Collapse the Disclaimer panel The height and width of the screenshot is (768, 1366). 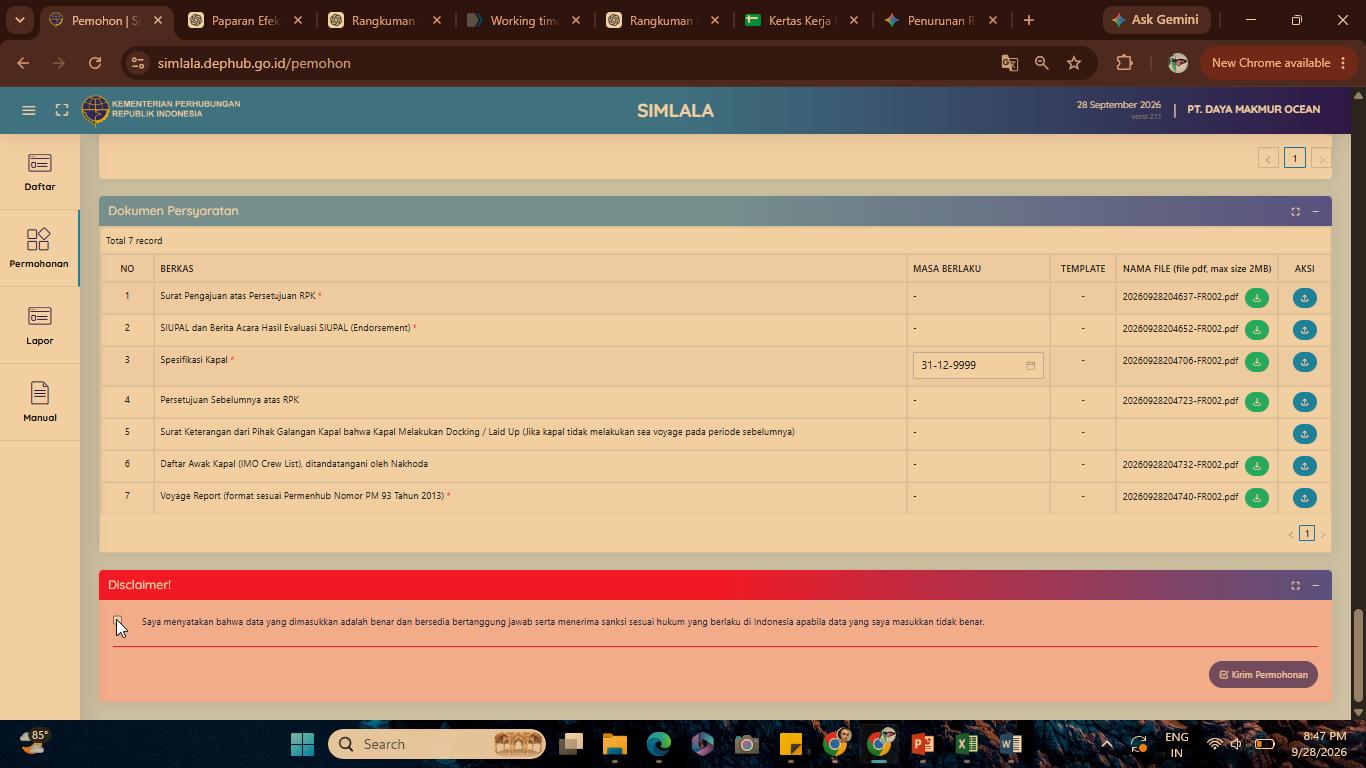(1315, 585)
